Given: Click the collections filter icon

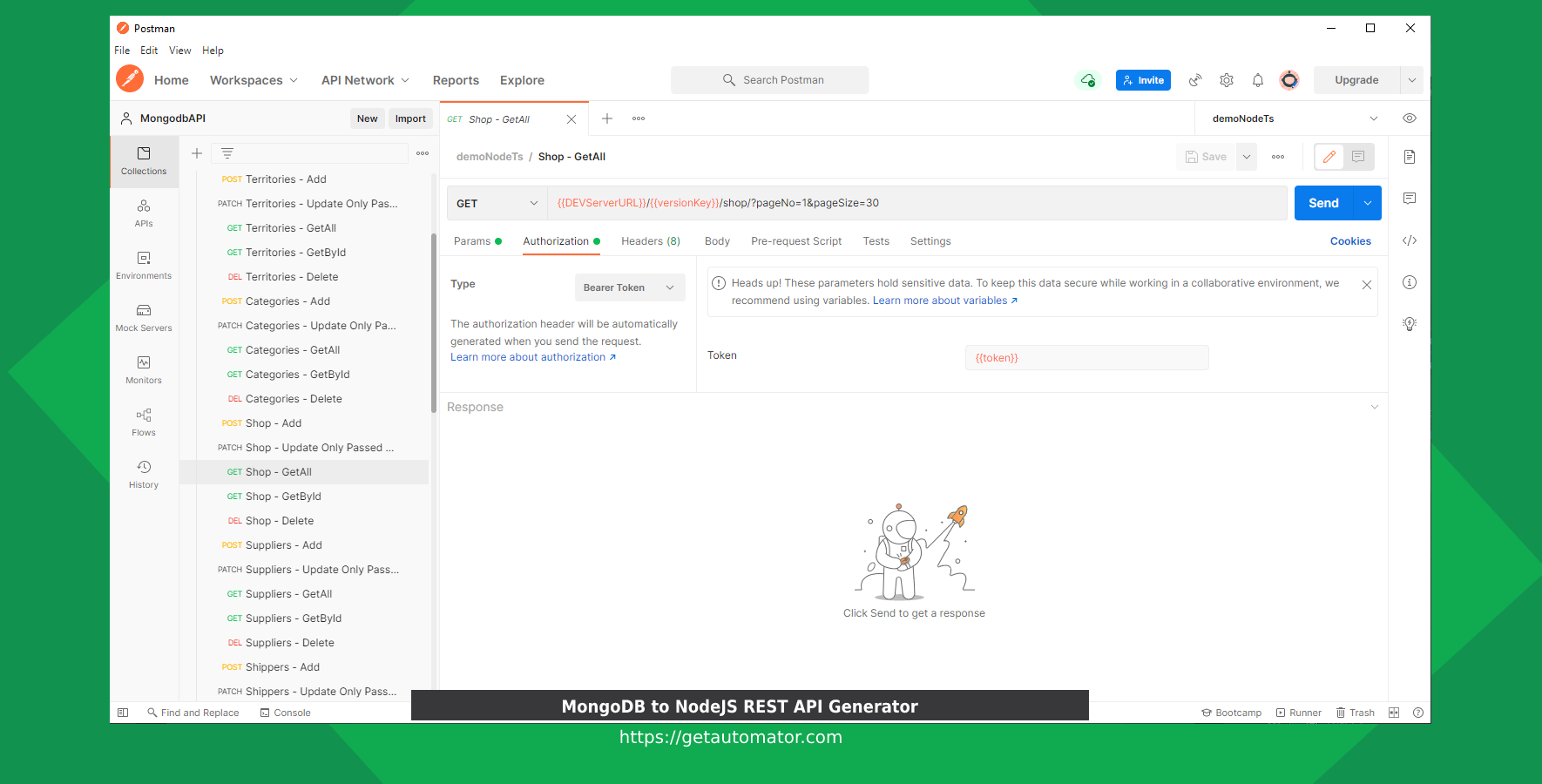Looking at the screenshot, I should click(x=227, y=153).
